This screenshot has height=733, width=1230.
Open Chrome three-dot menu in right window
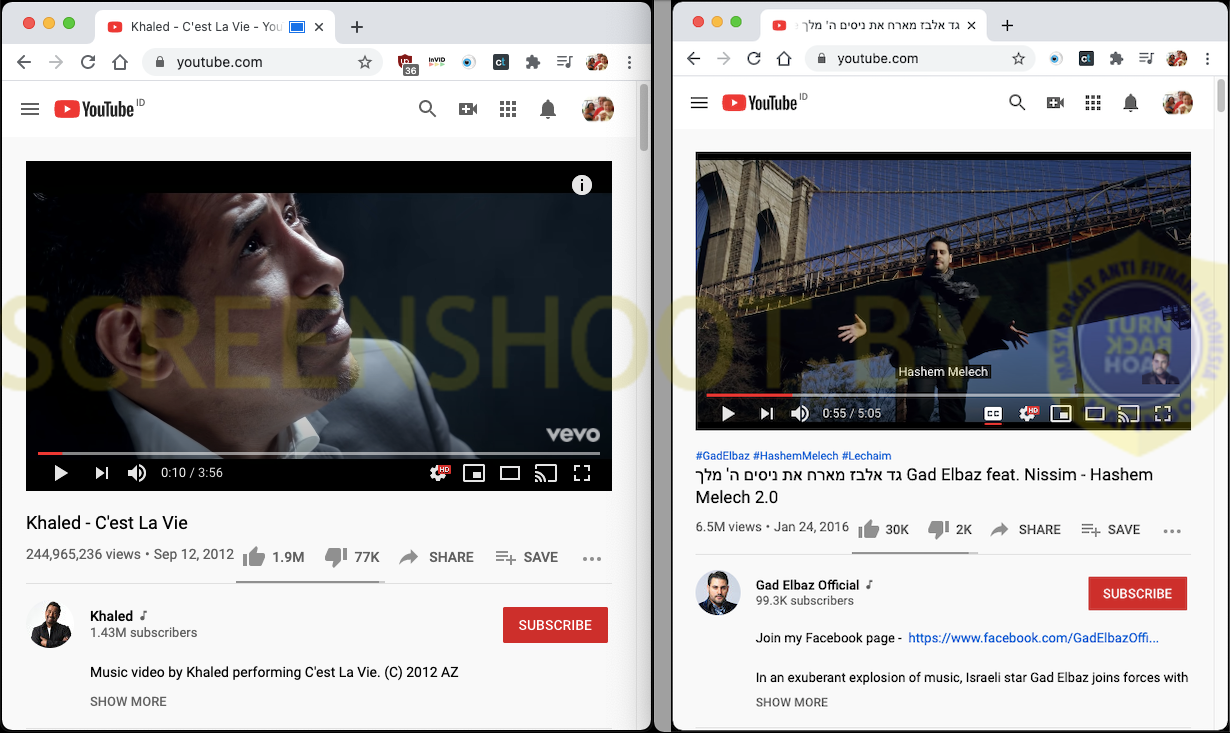1209,58
